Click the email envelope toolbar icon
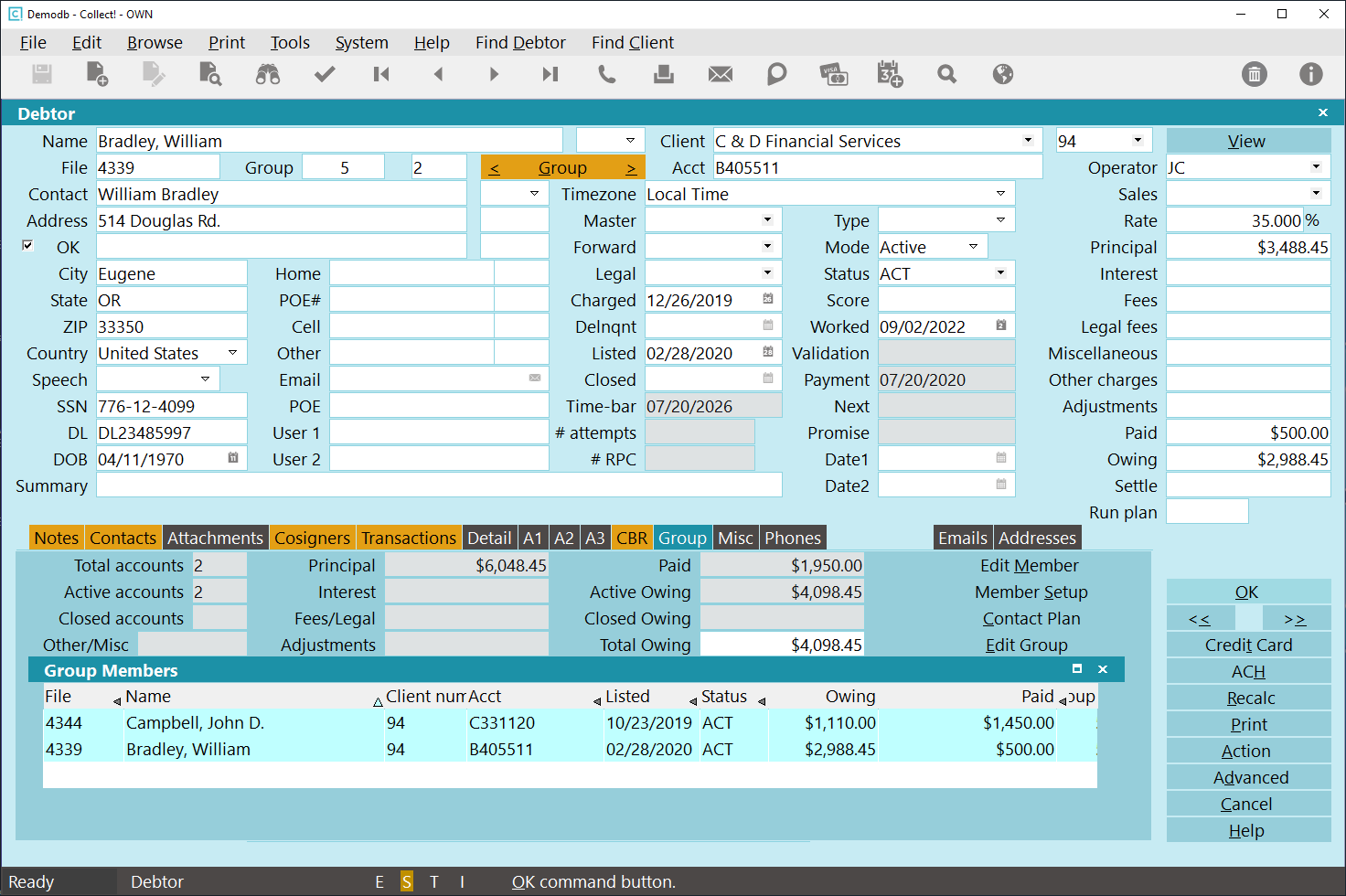 721,74
